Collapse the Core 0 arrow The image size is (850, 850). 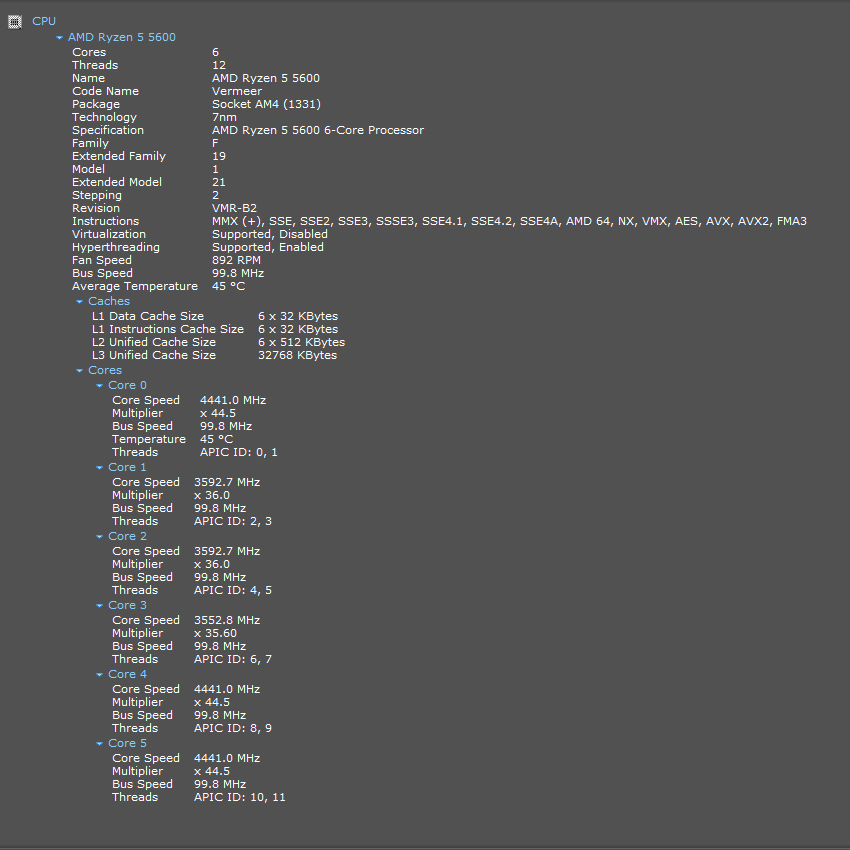(x=99, y=385)
